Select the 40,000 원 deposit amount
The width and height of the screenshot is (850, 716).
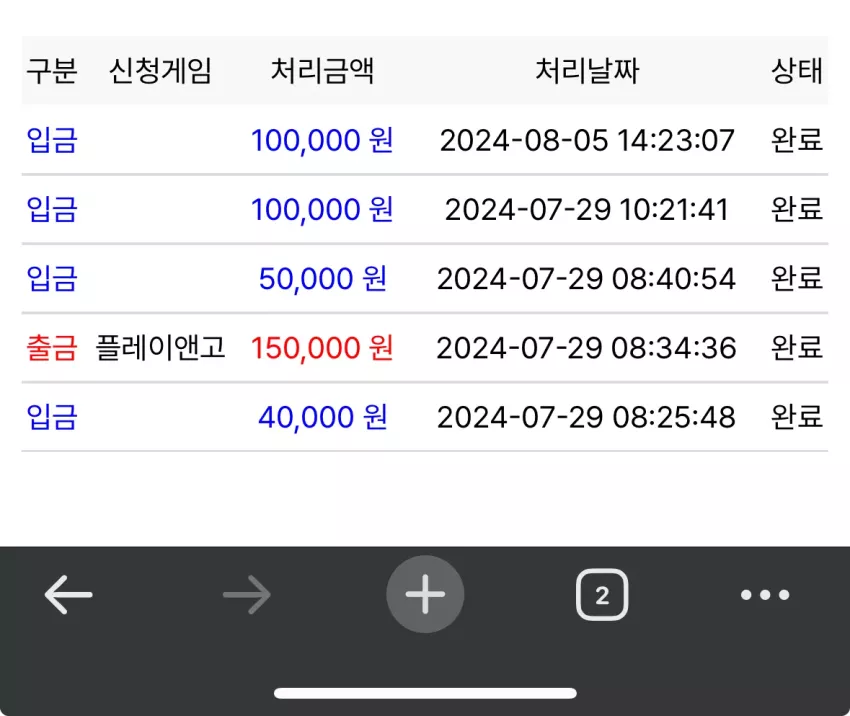[323, 417]
